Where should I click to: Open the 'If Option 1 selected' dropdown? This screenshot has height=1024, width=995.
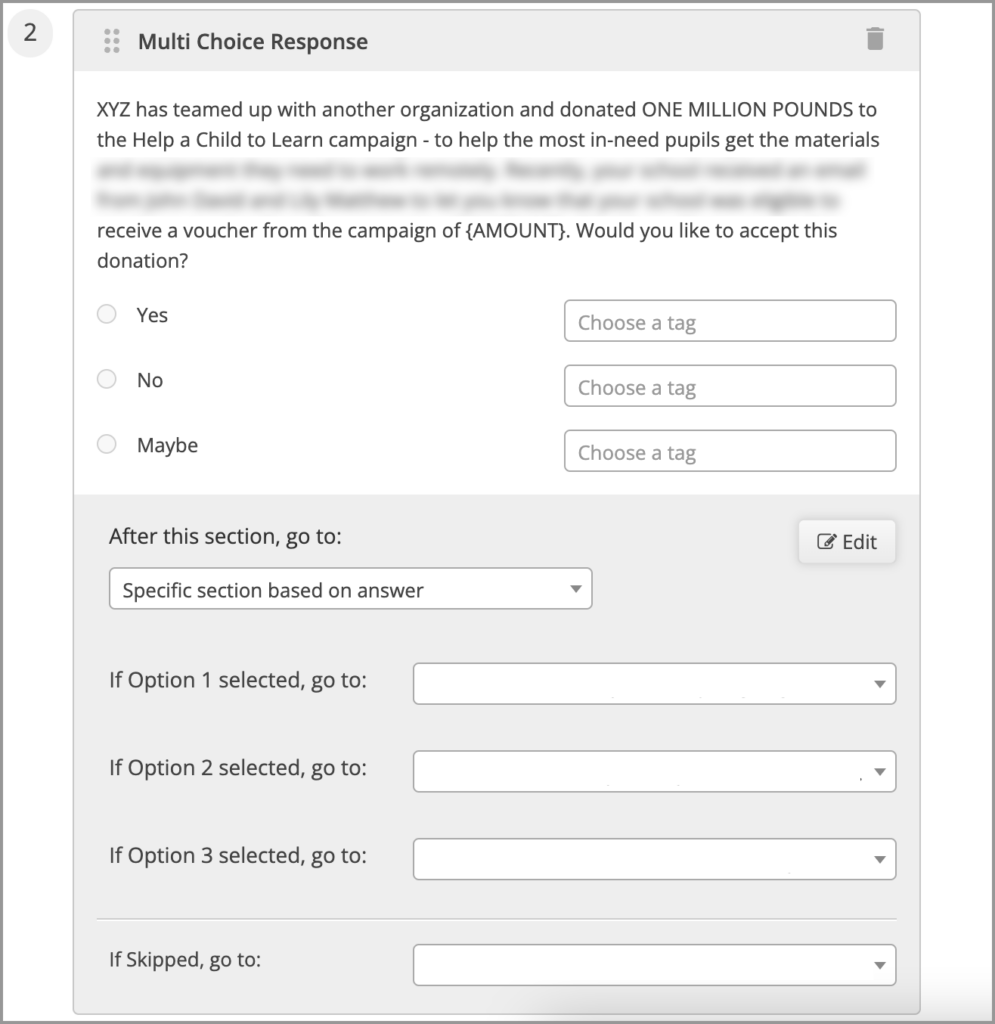pyautogui.click(x=654, y=684)
